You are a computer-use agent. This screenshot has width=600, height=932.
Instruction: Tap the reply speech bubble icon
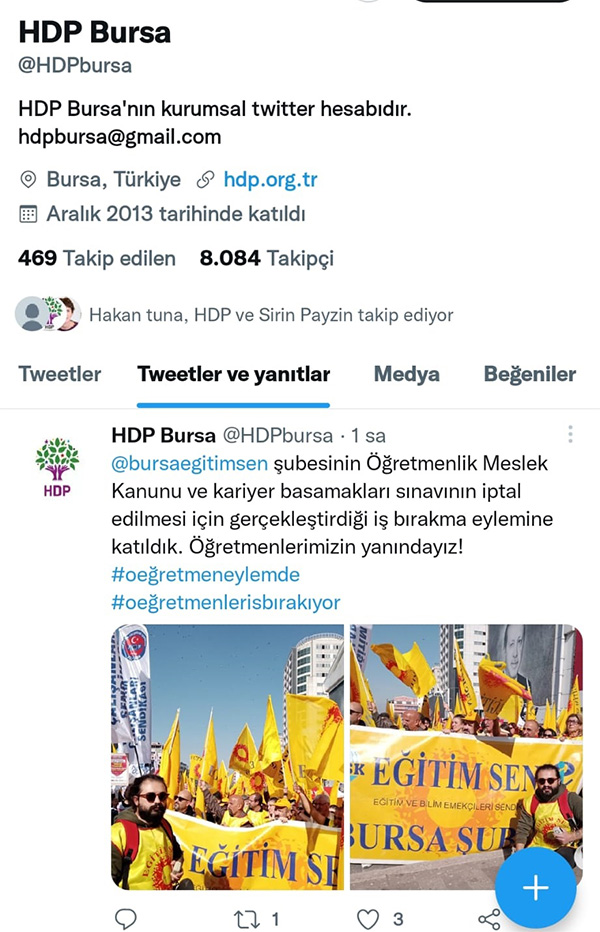[x=125, y=919]
